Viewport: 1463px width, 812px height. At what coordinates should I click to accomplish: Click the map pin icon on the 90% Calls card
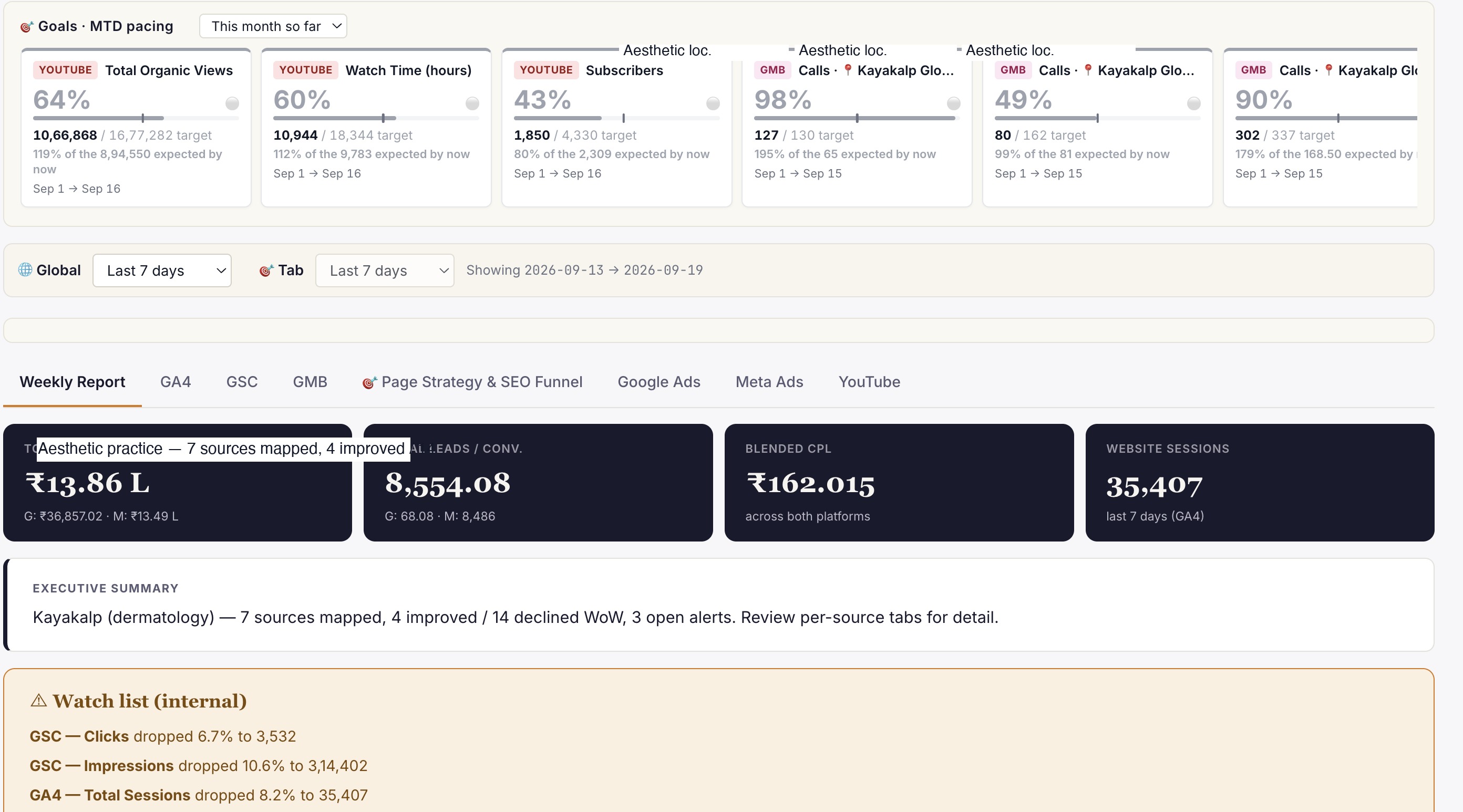tap(1328, 70)
